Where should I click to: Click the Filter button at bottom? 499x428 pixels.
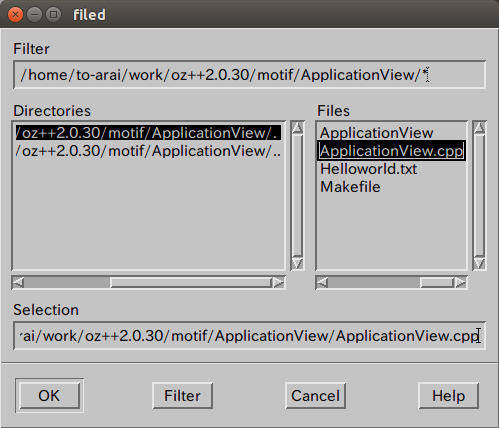click(x=182, y=395)
